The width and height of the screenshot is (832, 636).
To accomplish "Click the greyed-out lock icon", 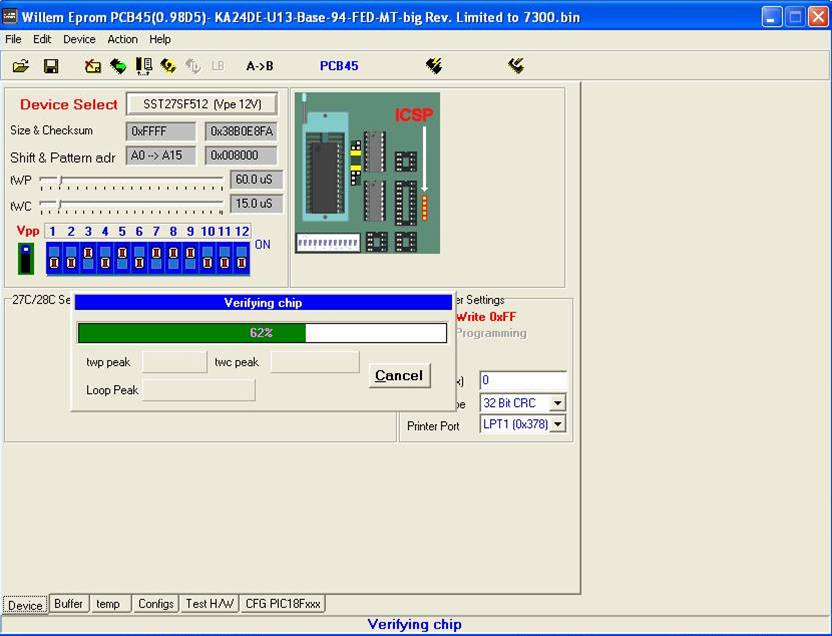I will 193,66.
